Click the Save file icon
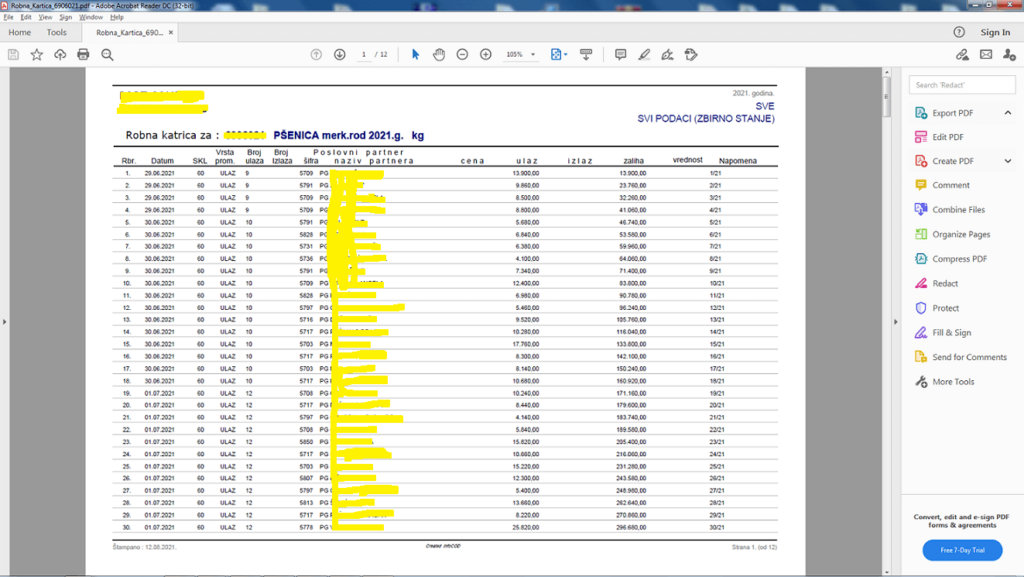Screen dimensions: 1024x577 (13, 55)
